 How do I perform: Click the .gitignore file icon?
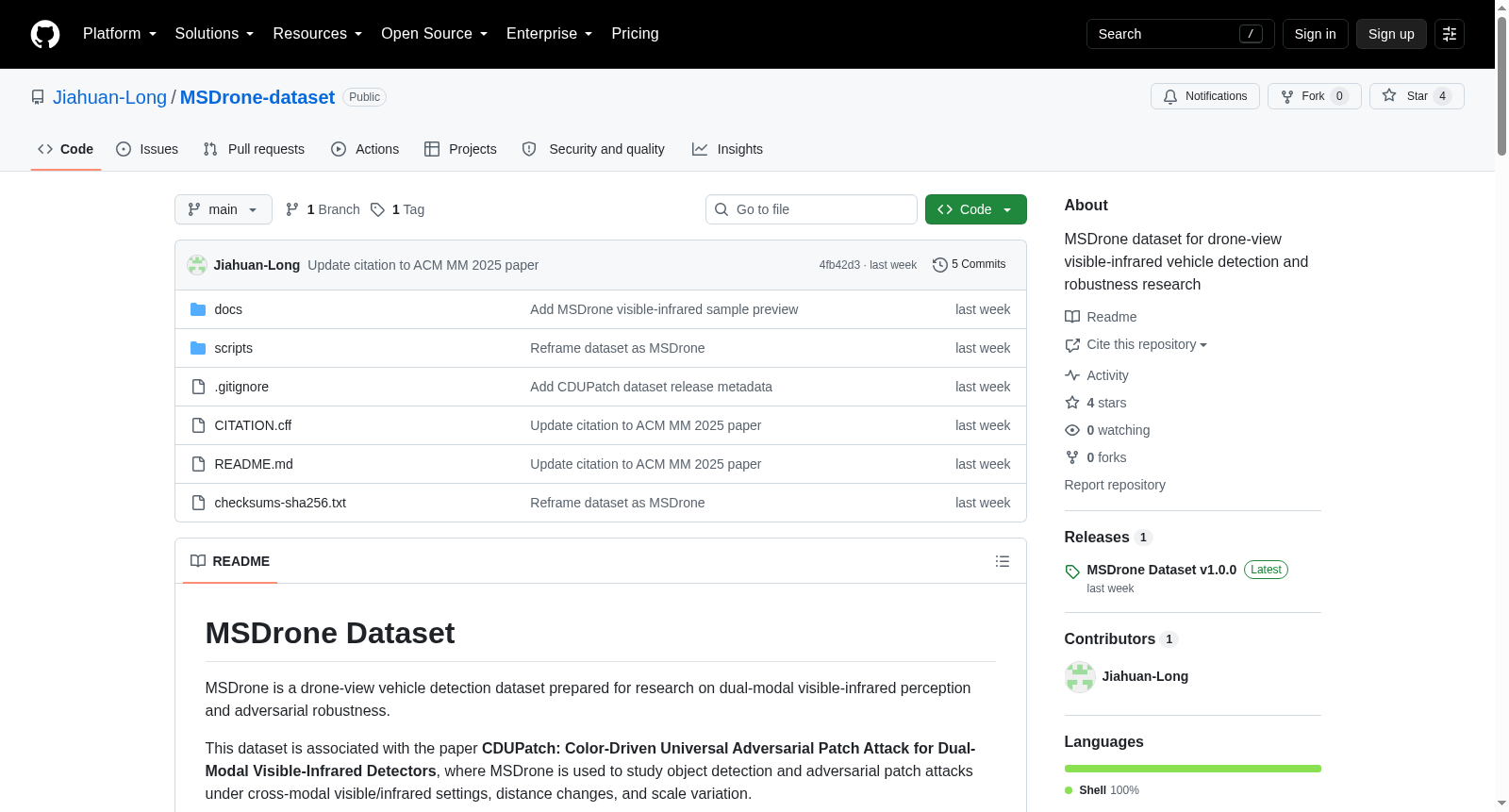tap(198, 387)
